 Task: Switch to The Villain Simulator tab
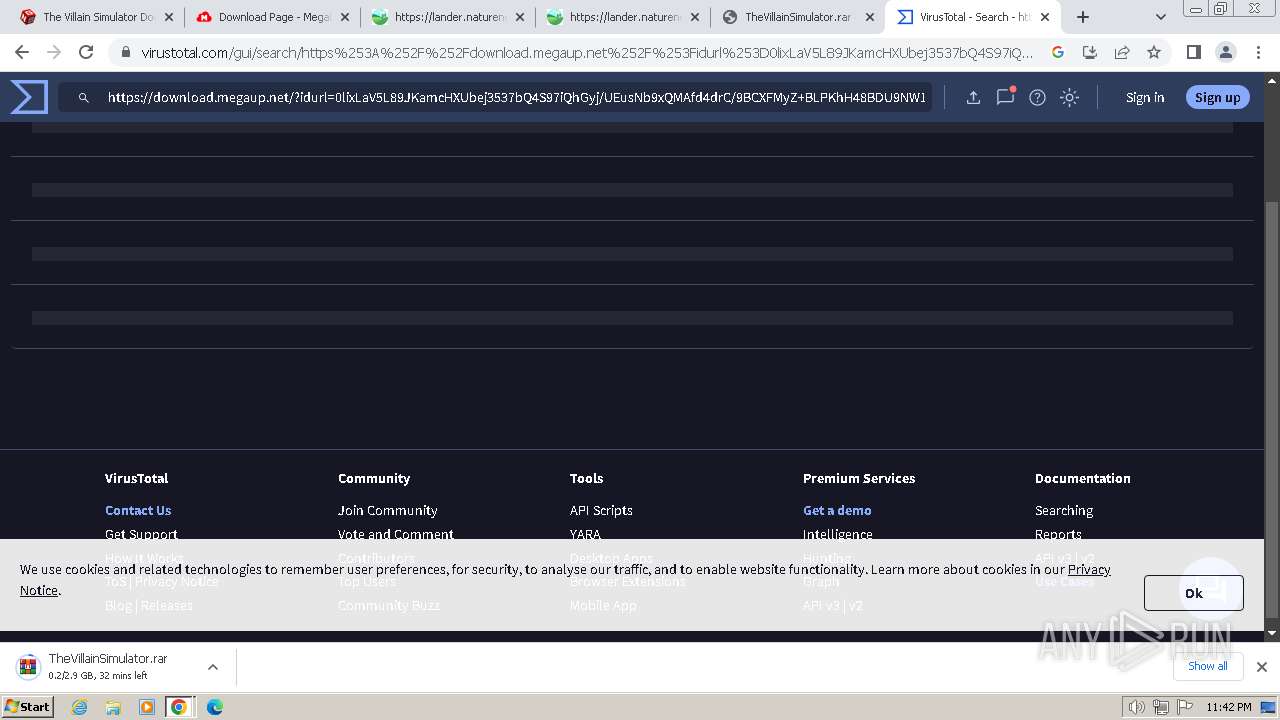[x=97, y=17]
